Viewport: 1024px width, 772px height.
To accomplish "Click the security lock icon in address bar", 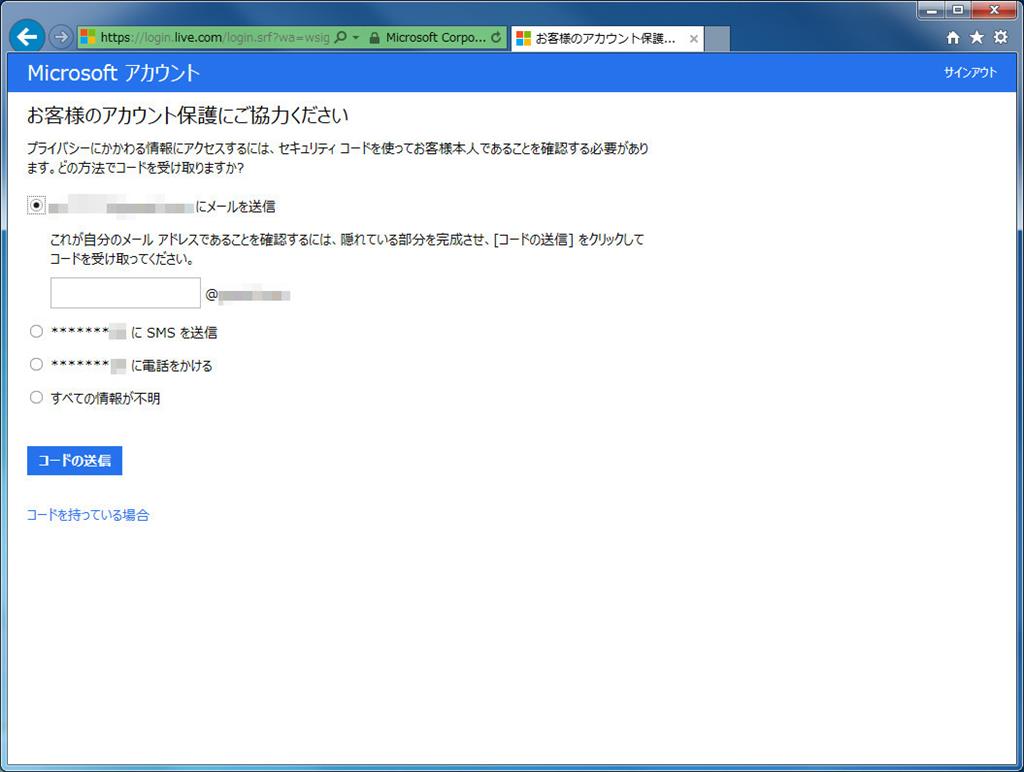I will click(x=374, y=38).
